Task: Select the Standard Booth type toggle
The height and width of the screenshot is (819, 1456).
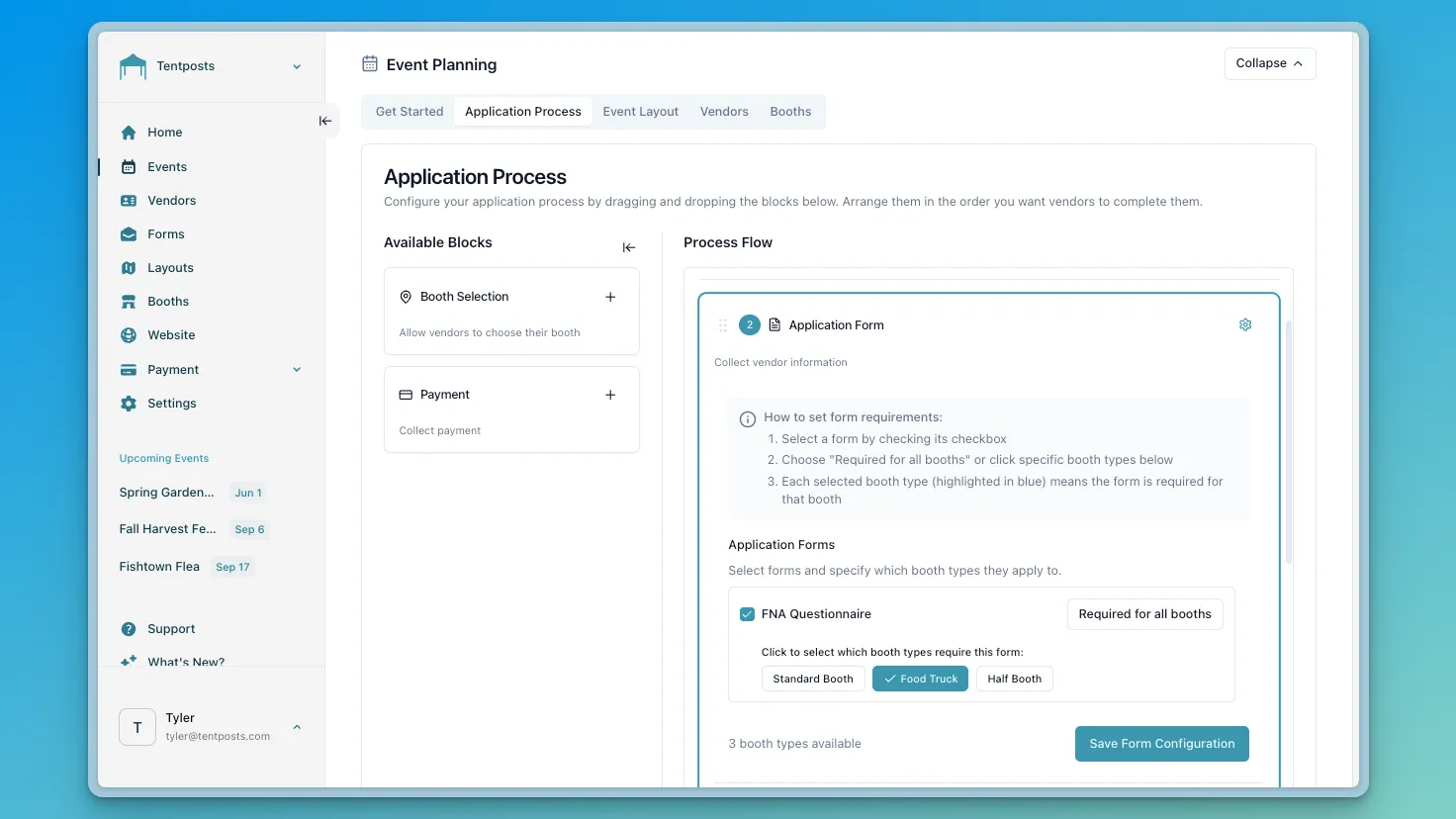Action: click(x=813, y=679)
